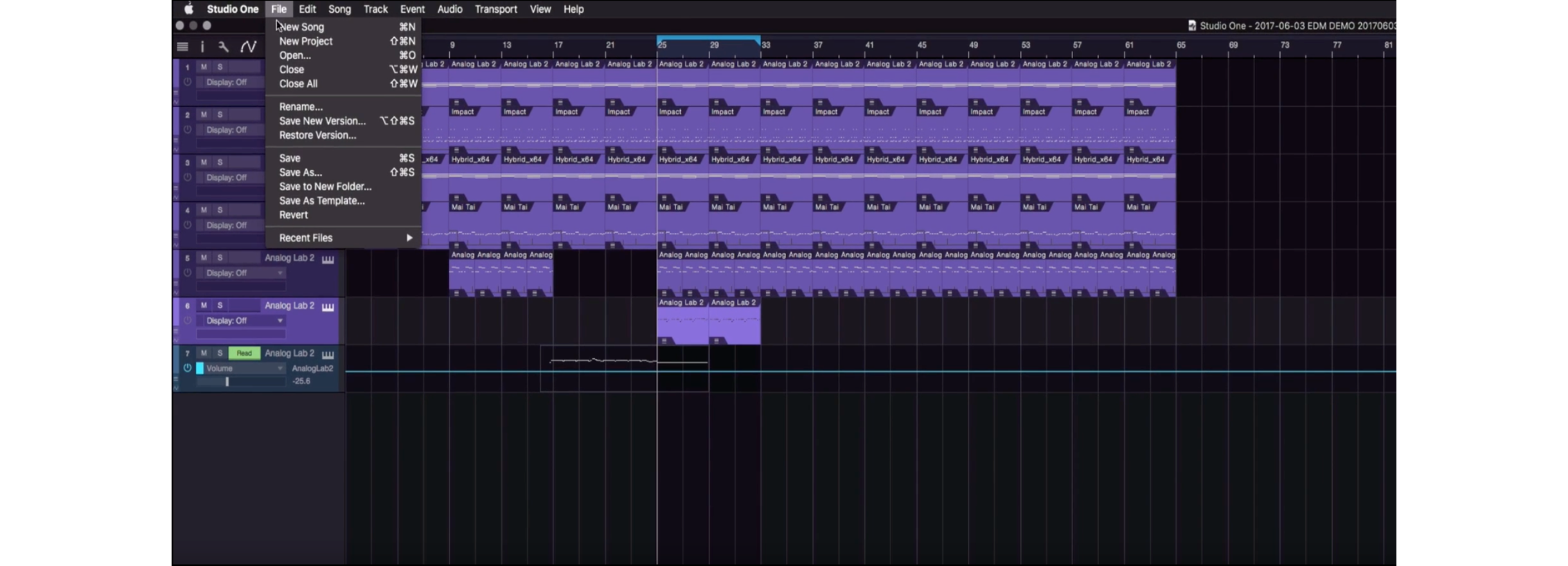
Task: Choose Save to New Folder entry
Action: tap(344, 187)
